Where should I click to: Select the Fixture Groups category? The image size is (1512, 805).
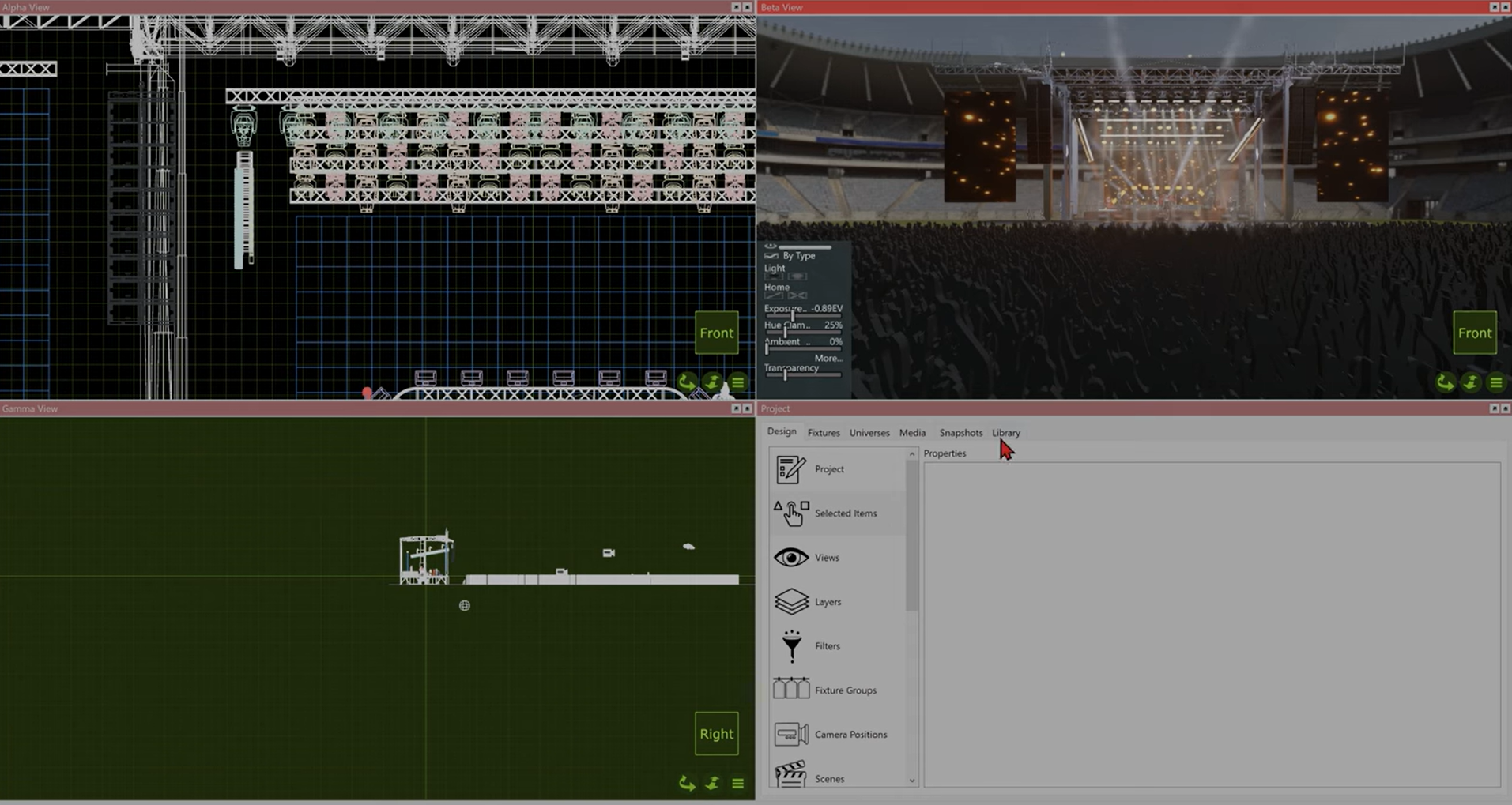click(x=844, y=690)
